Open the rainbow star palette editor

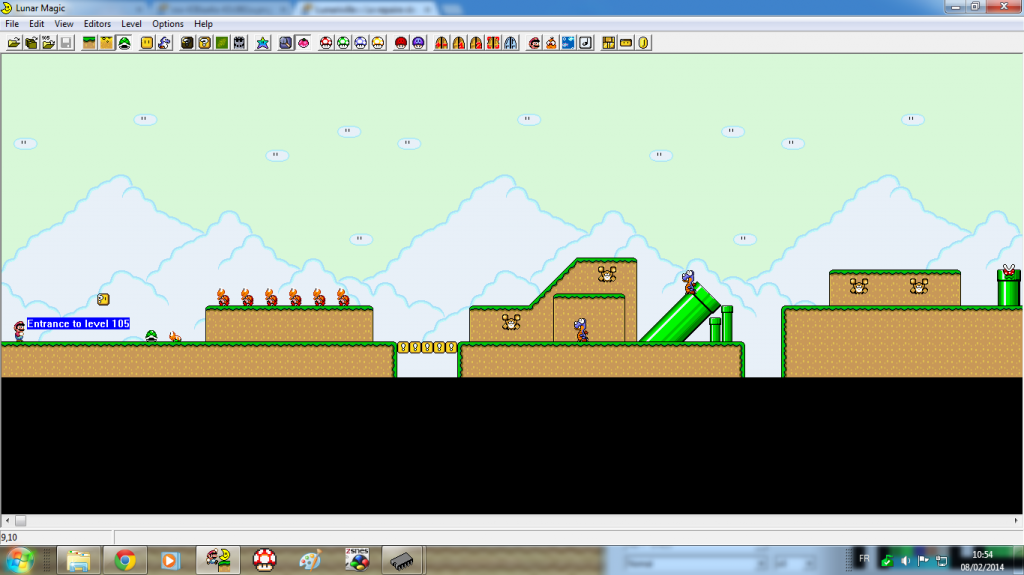pyautogui.click(x=263, y=42)
